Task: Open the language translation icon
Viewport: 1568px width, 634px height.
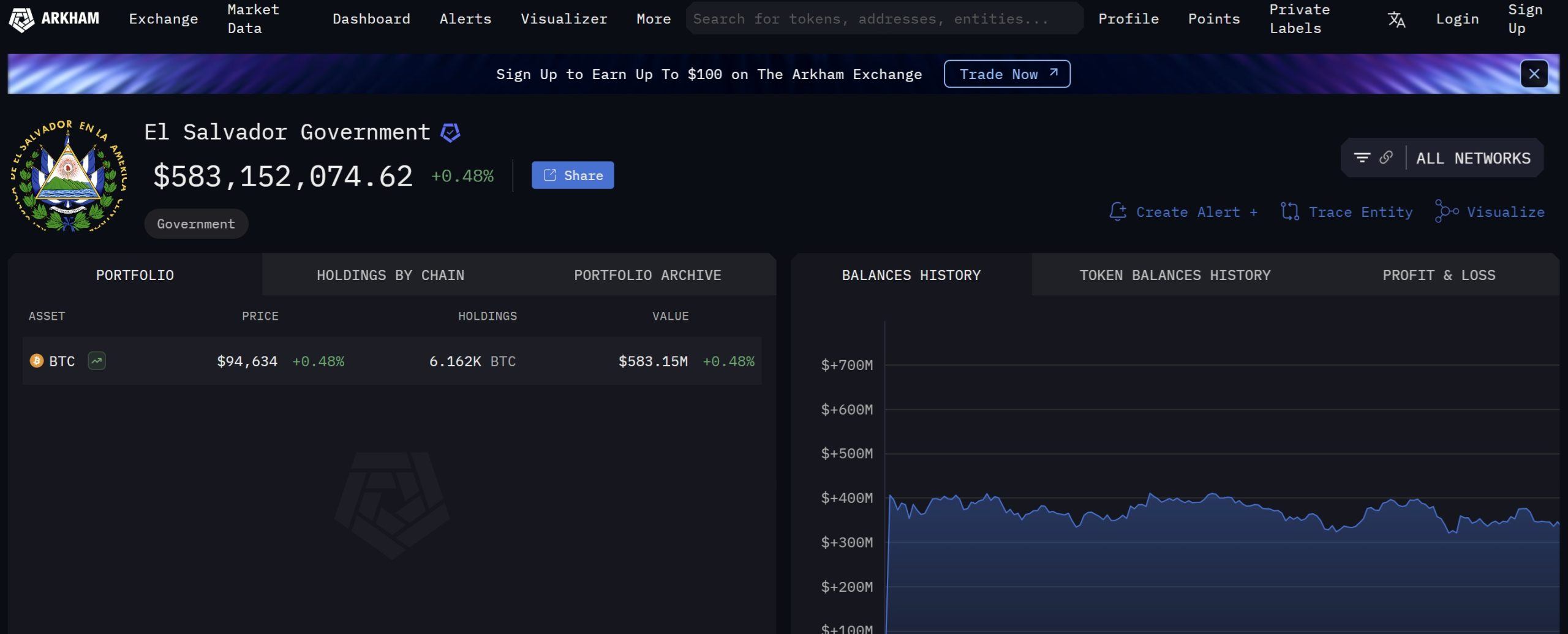Action: click(x=1396, y=20)
